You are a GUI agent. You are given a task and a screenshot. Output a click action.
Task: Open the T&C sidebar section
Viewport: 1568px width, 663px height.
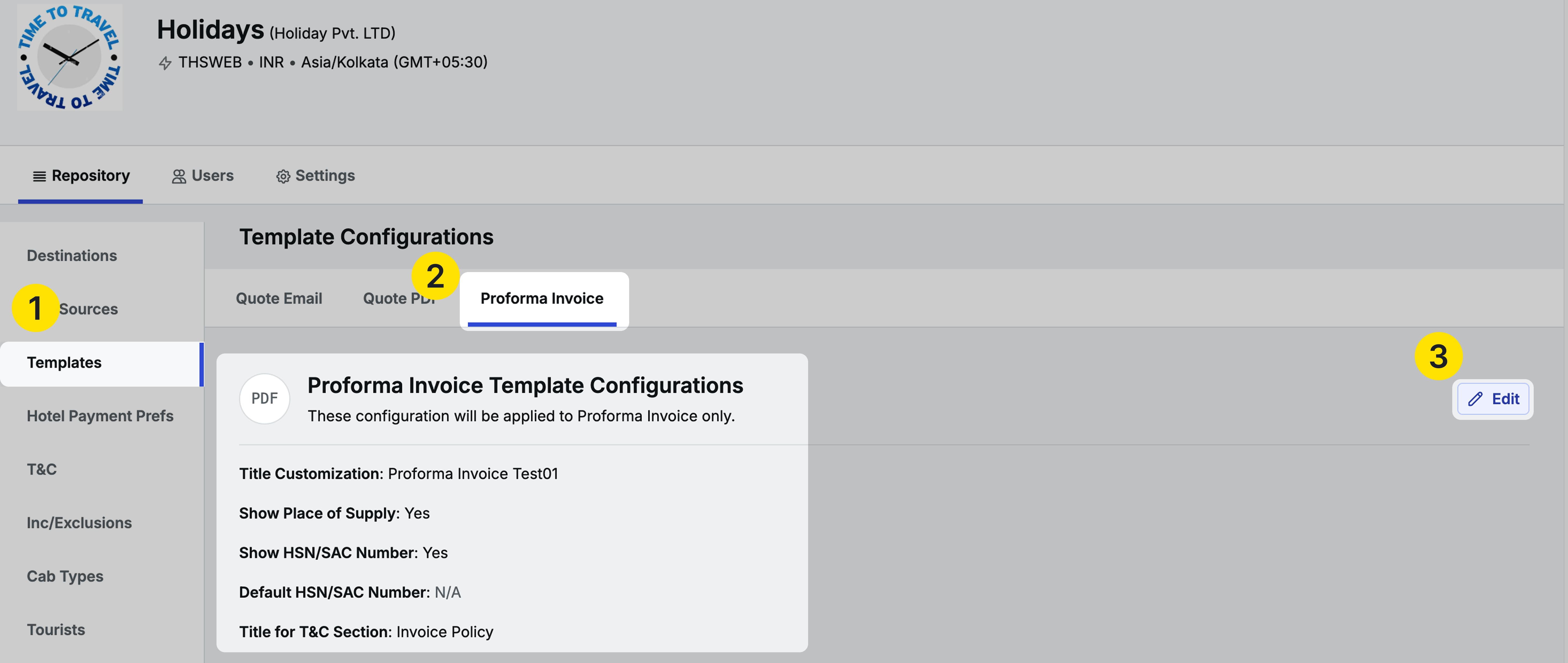click(41, 470)
